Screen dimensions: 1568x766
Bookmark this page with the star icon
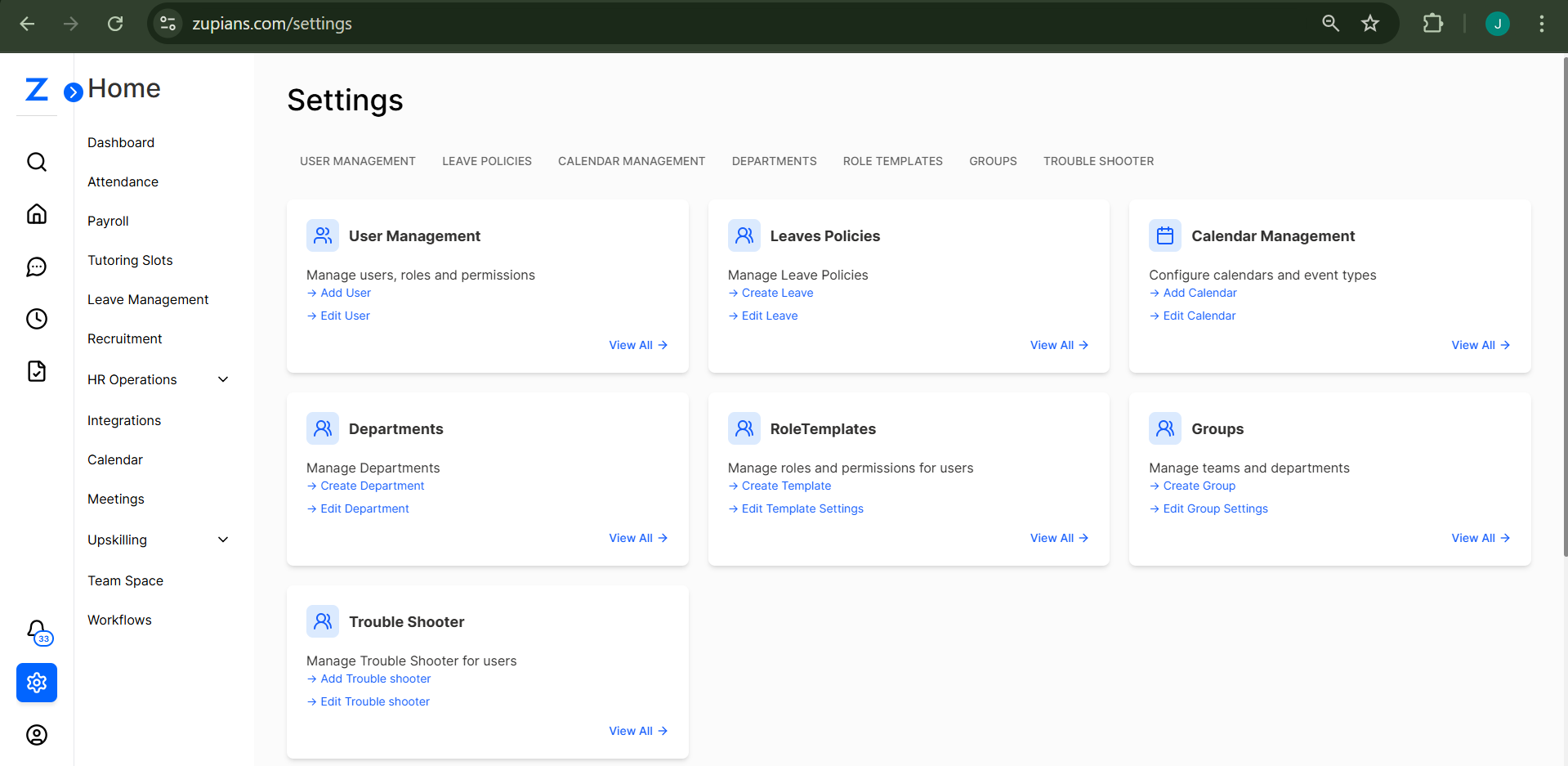[1370, 24]
